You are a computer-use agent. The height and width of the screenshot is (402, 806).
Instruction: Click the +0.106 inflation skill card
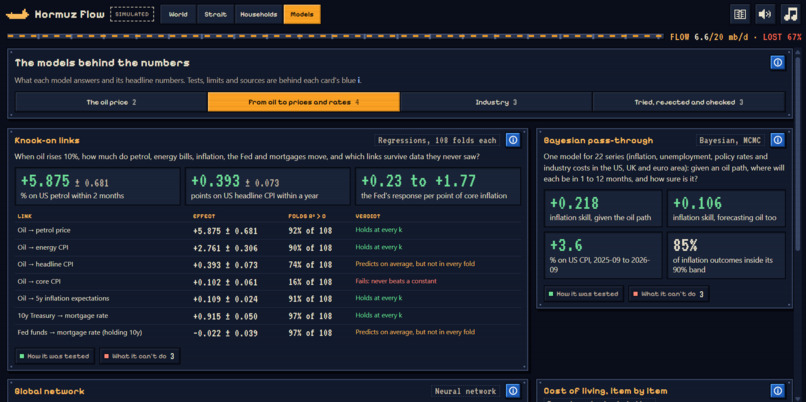(726, 208)
